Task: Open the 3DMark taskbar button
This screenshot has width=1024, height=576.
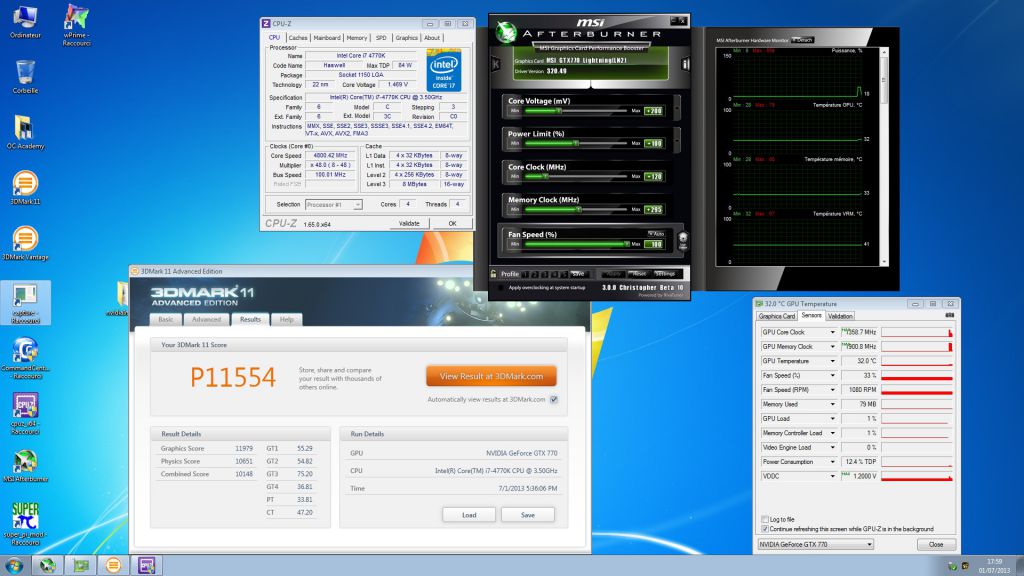Action: pos(114,565)
